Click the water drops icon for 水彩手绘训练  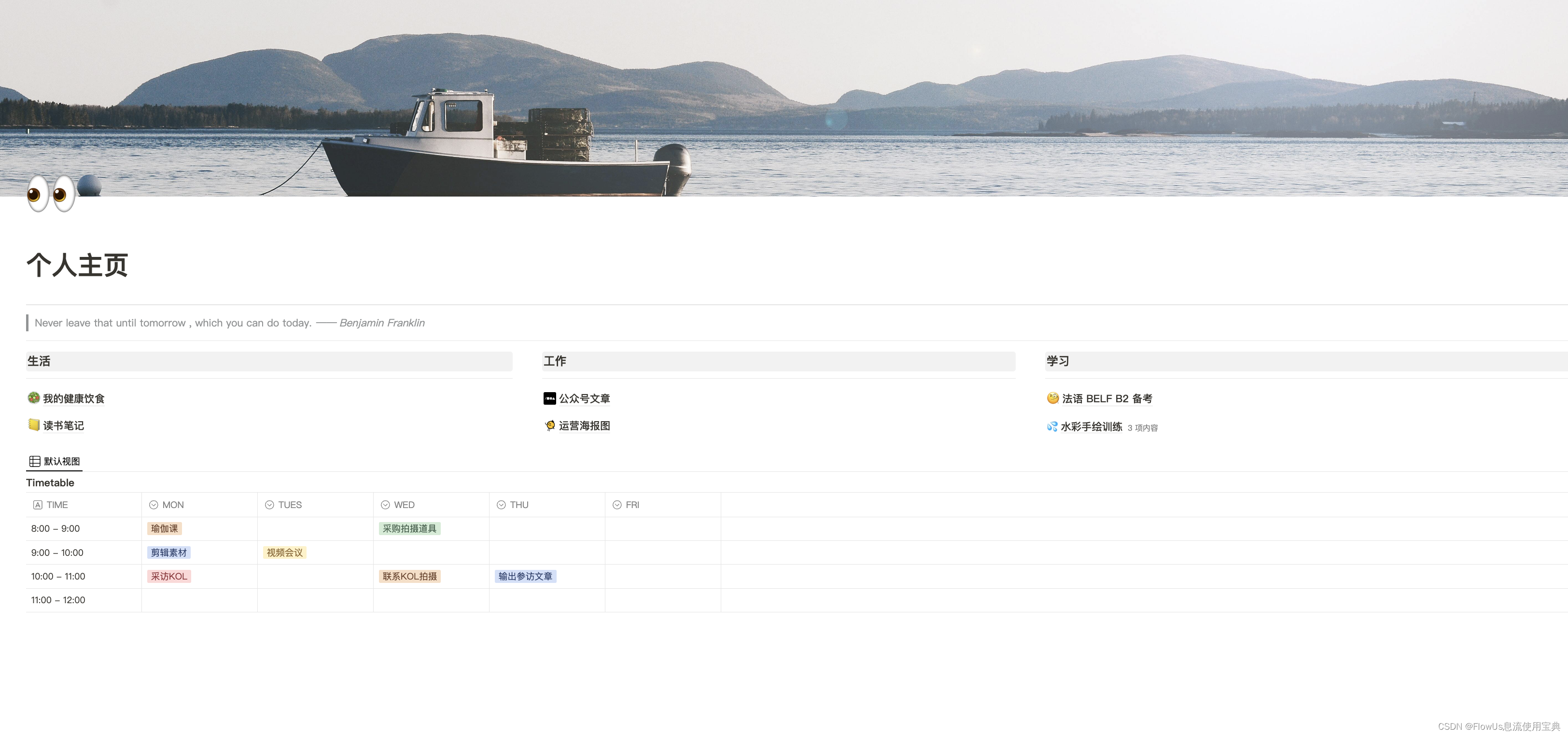coord(1052,427)
